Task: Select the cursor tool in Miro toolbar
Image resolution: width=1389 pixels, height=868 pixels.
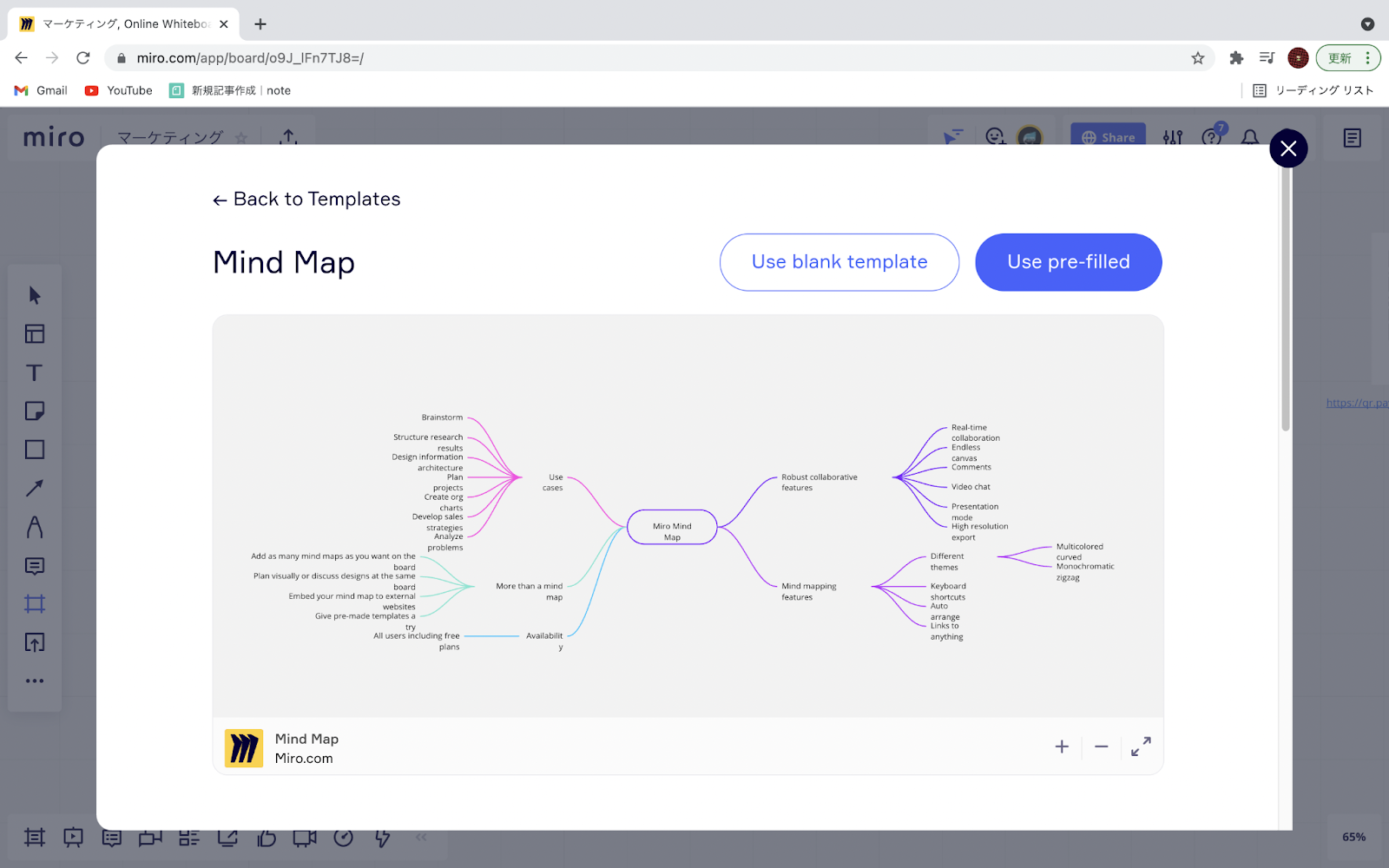Action: (x=35, y=295)
